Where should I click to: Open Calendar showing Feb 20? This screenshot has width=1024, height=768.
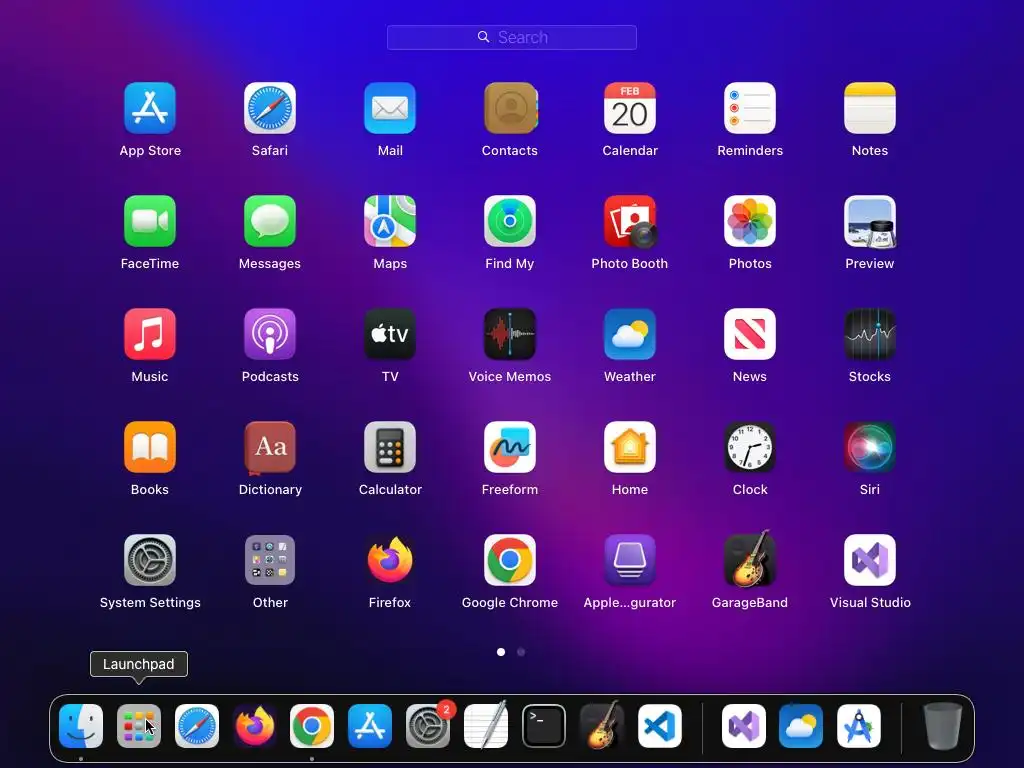click(630, 108)
